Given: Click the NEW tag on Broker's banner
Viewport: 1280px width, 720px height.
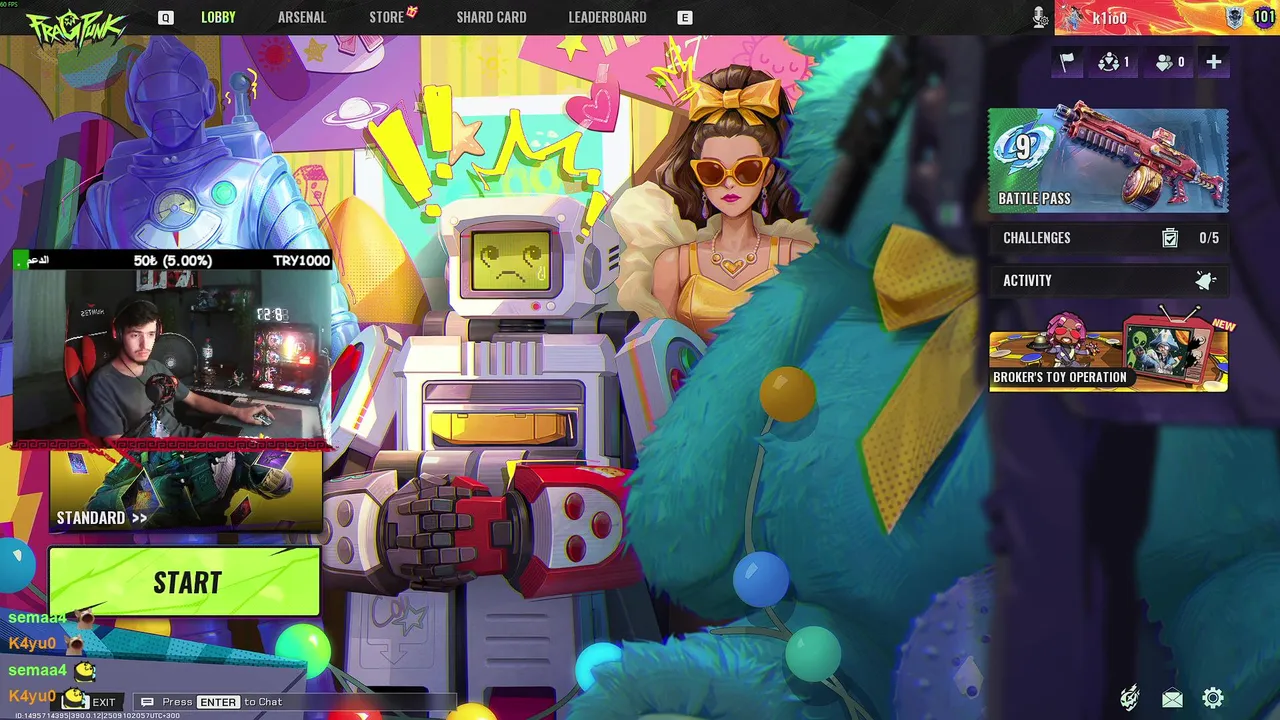Looking at the screenshot, I should [1223, 326].
